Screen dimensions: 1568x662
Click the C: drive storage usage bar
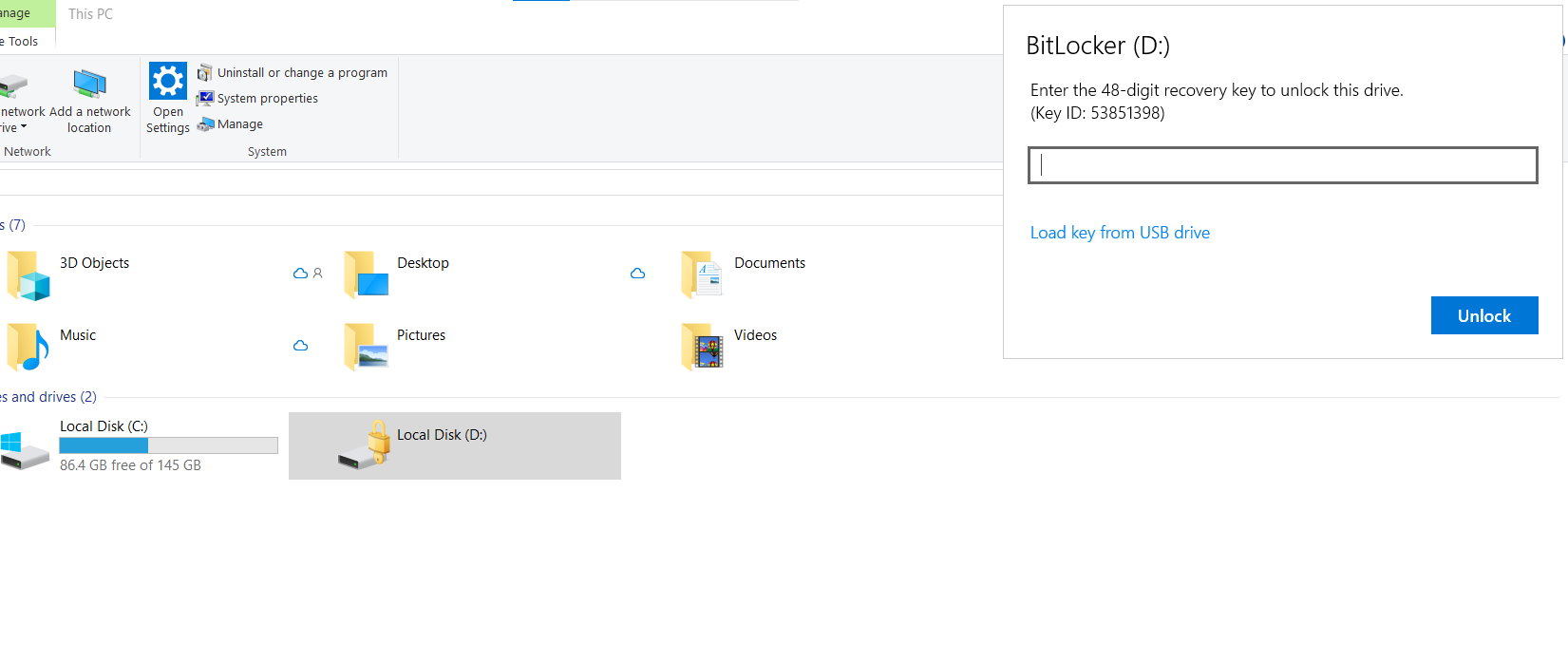169,445
